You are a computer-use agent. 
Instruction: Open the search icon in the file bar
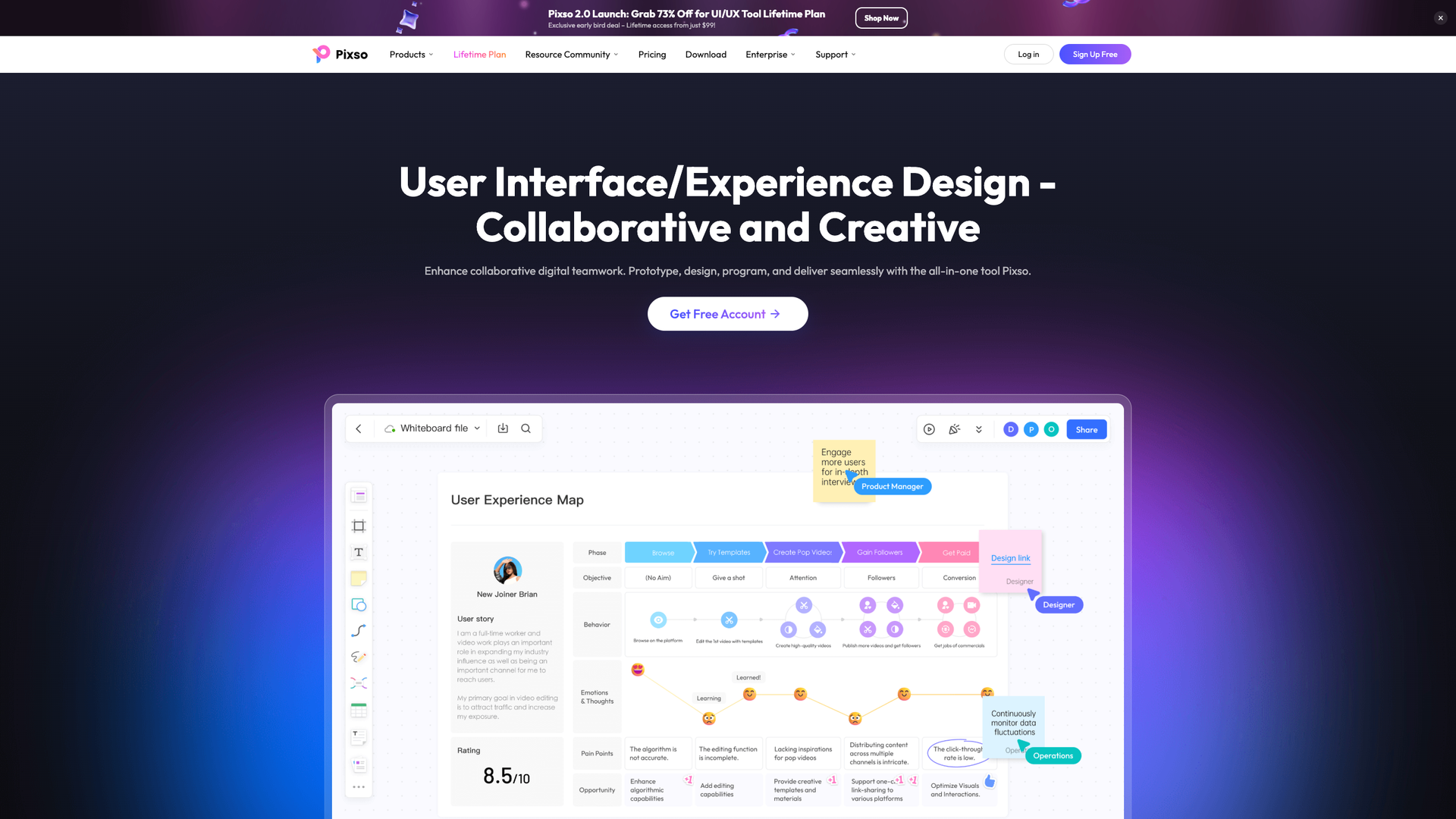tap(526, 428)
